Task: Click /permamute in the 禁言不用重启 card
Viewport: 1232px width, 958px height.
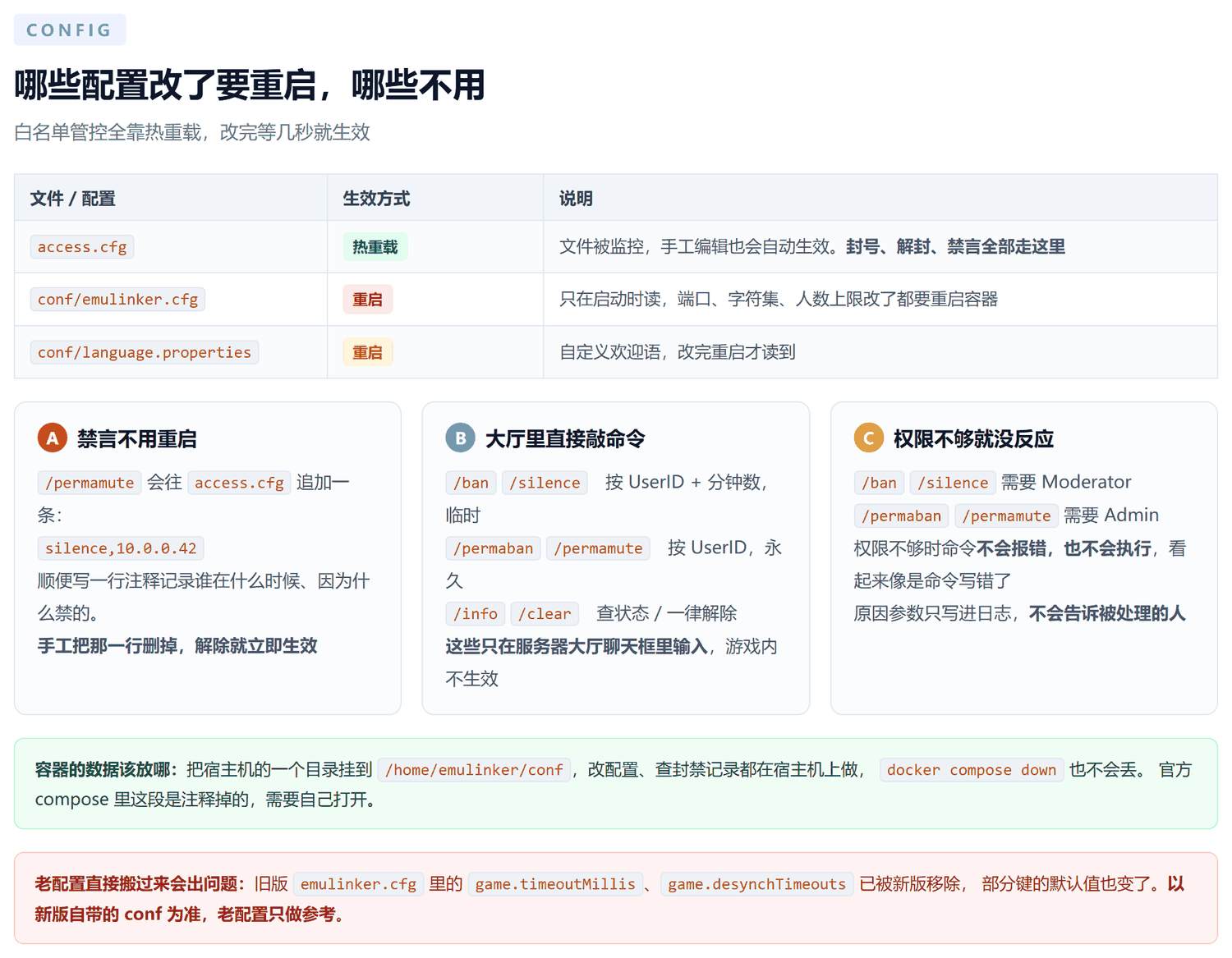Action: [90, 483]
